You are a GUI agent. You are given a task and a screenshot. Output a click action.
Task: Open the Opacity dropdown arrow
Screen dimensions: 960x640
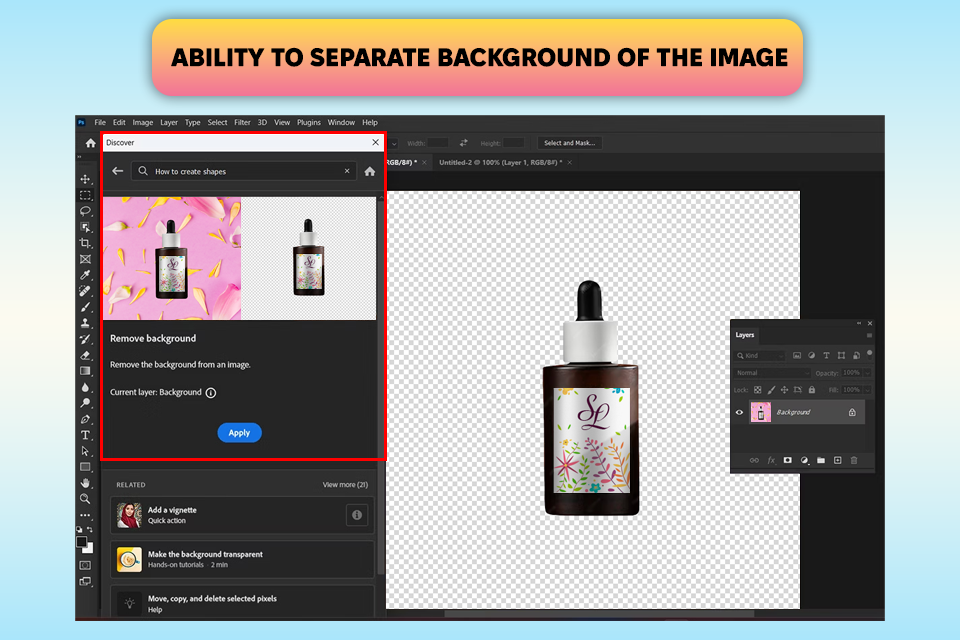pos(867,372)
